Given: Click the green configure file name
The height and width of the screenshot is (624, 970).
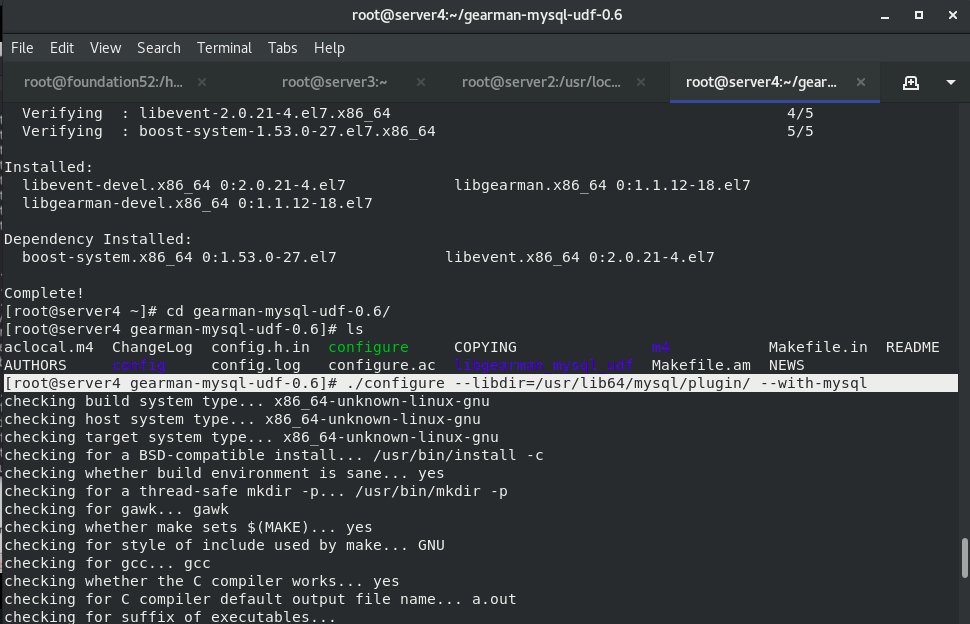Looking at the screenshot, I should pyautogui.click(x=368, y=348).
